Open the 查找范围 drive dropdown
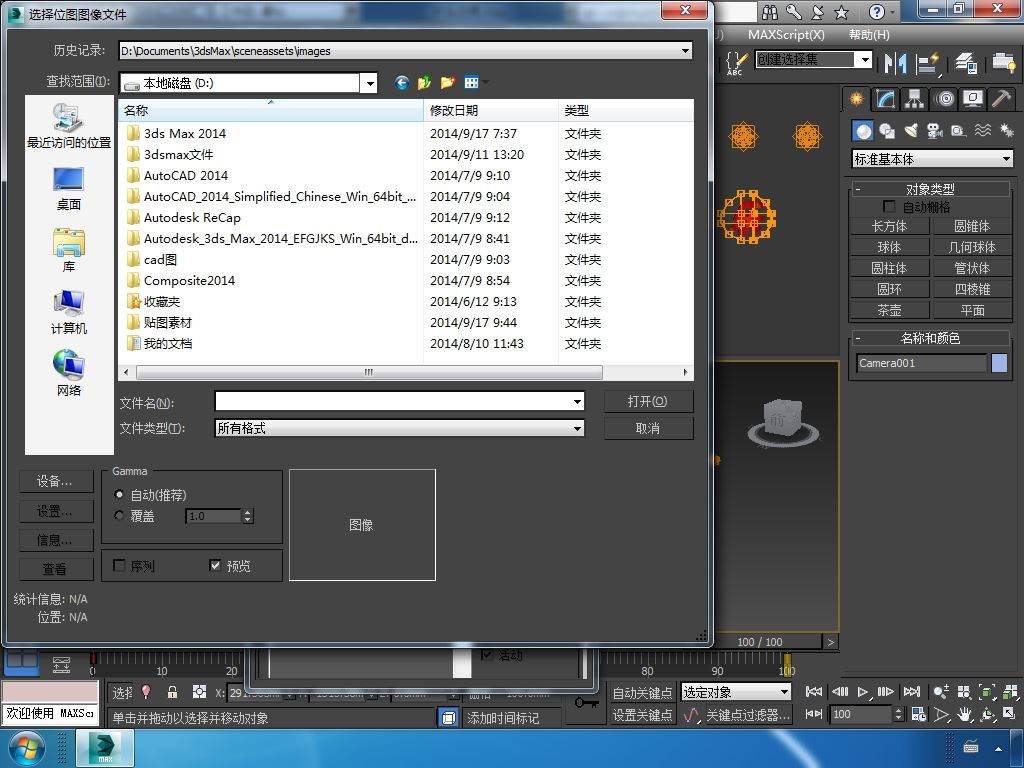Screen dimensions: 1024x768 coord(370,83)
